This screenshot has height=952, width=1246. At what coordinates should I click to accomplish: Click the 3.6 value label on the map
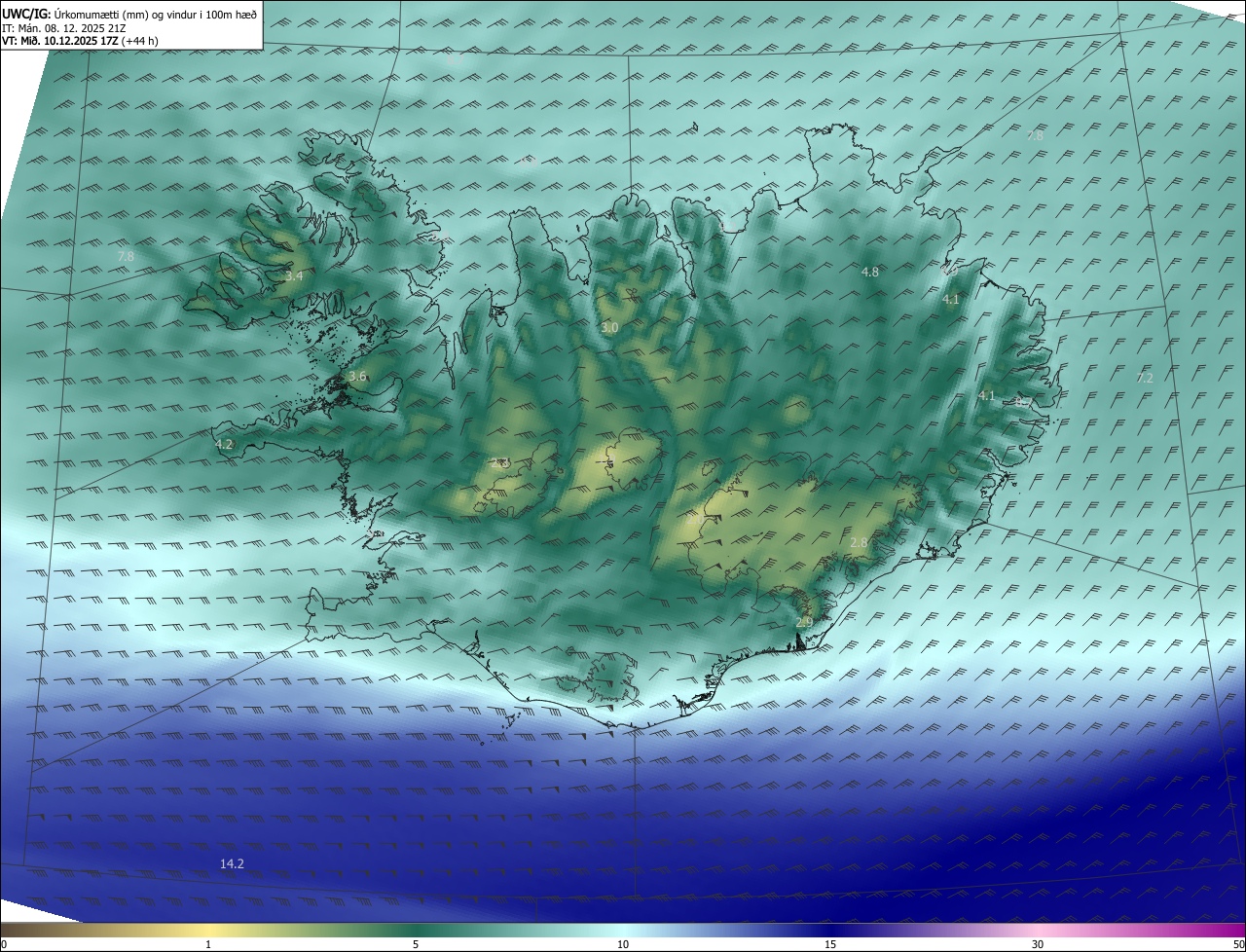357,377
